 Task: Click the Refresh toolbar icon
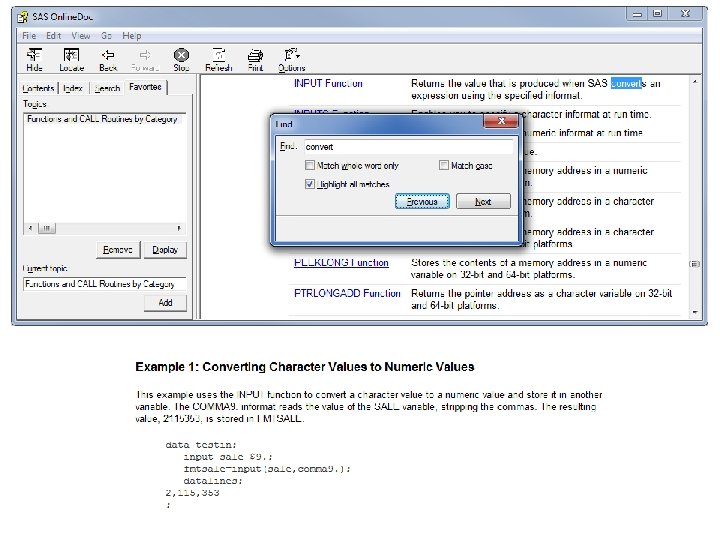[x=219, y=60]
